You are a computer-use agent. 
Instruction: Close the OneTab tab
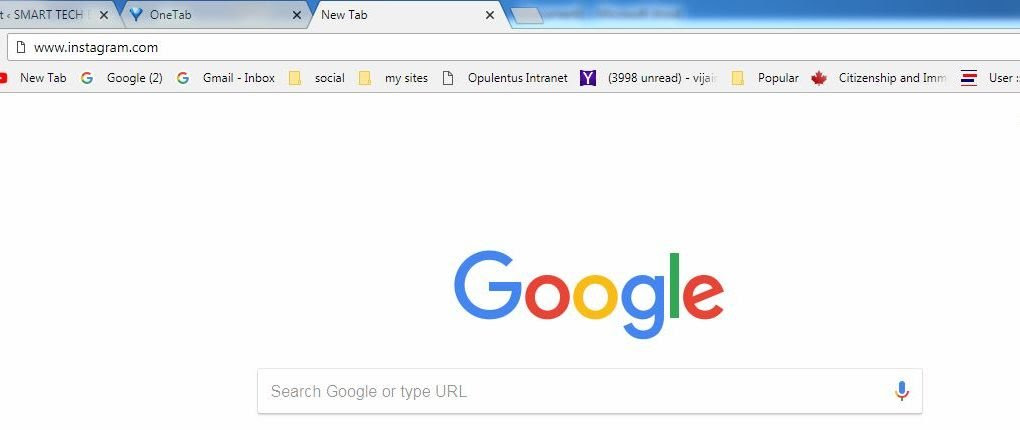(x=296, y=15)
